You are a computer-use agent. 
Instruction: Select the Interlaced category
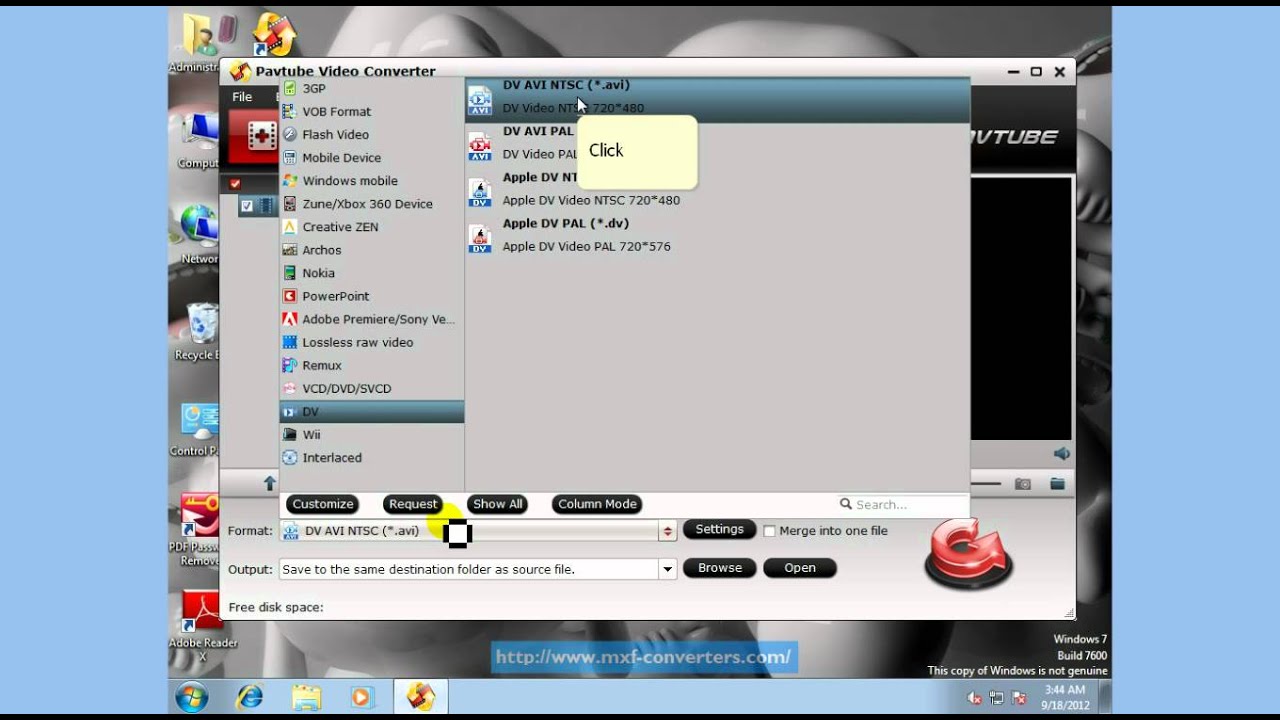click(x=372, y=457)
